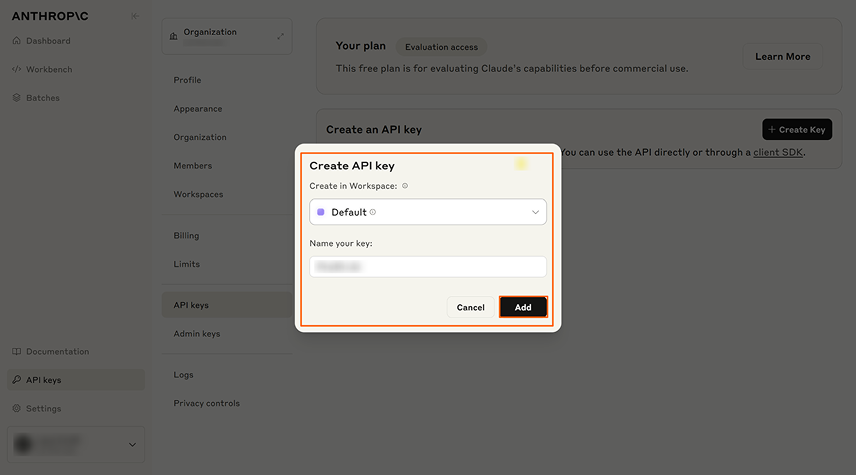Select API keys in settings menu
The height and width of the screenshot is (475, 856).
(x=227, y=305)
